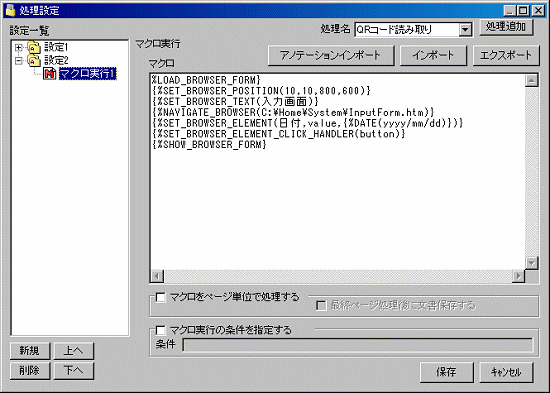
Task: Click the SHOW_BROWSER_FORM macro line
Action: [209, 145]
